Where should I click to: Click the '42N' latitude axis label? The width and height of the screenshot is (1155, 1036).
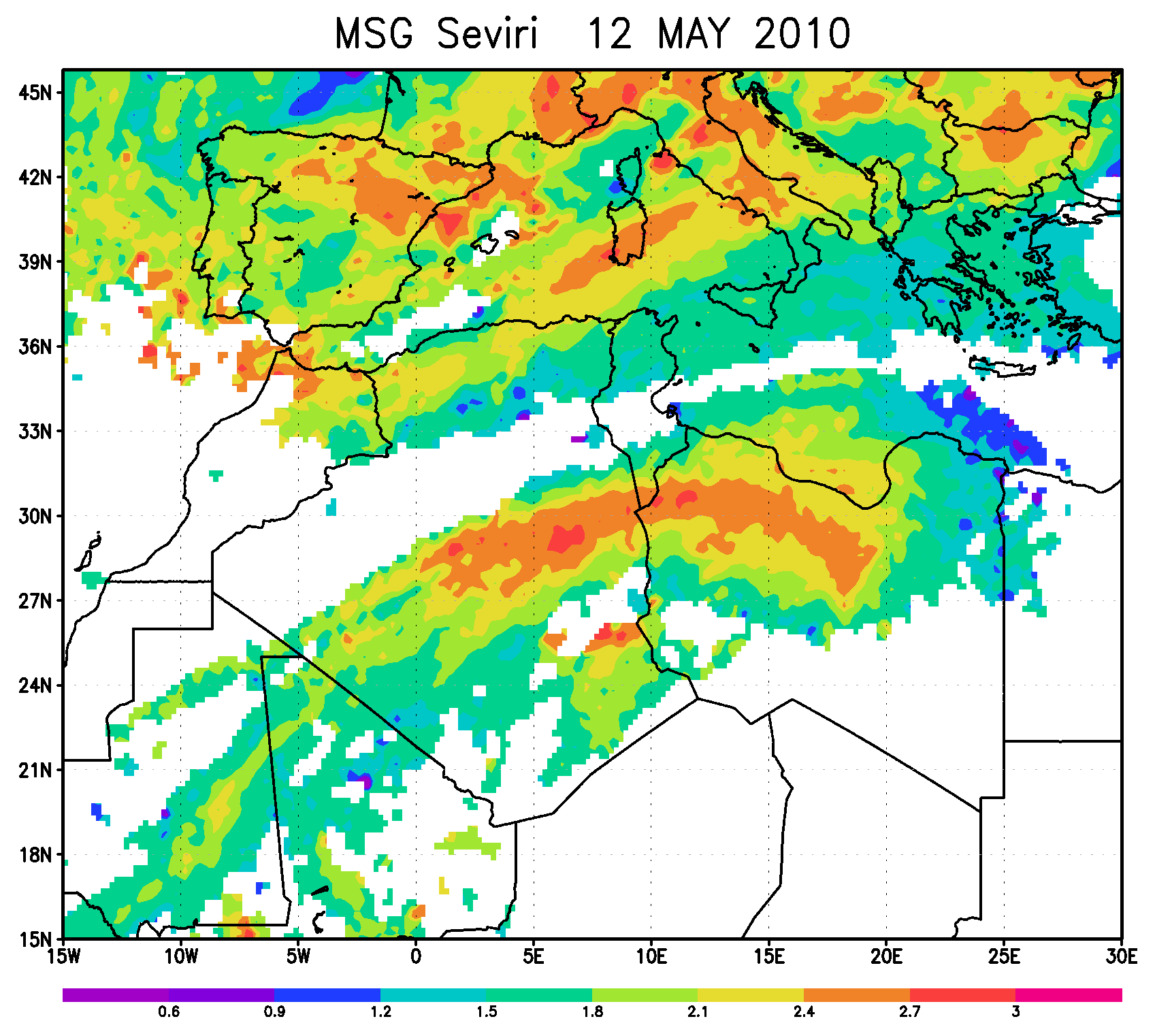click(x=36, y=177)
